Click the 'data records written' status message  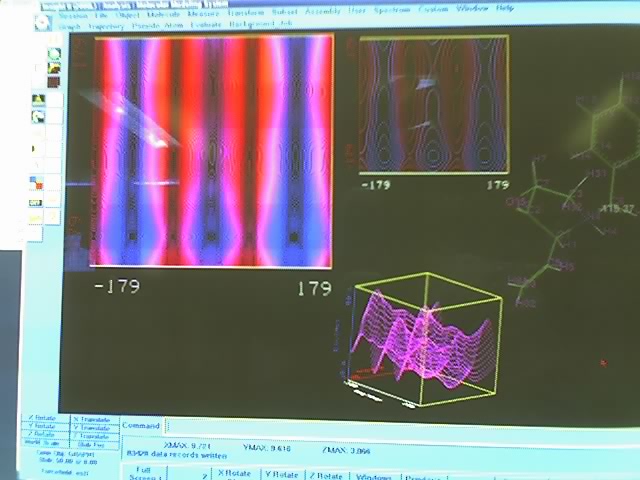(x=177, y=454)
